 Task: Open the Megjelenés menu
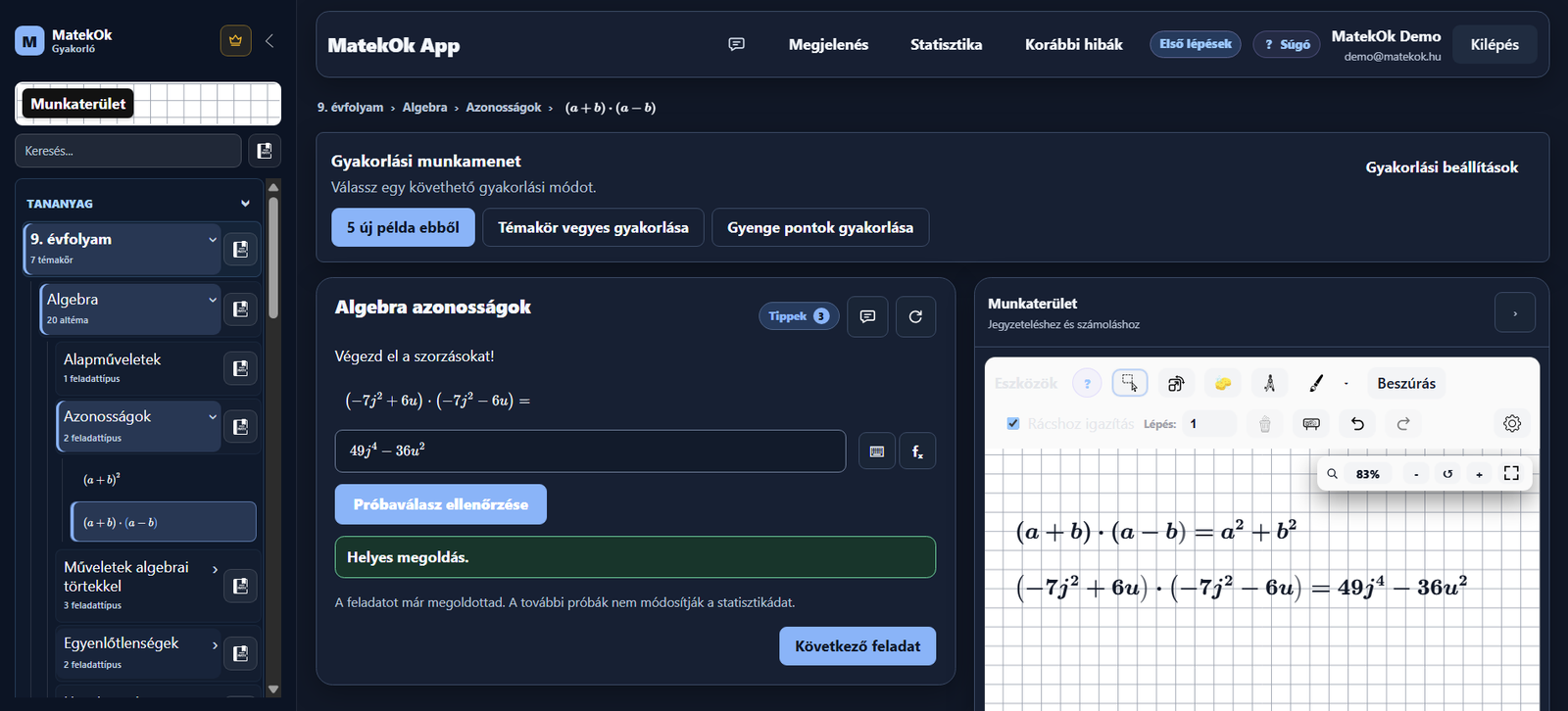point(828,44)
